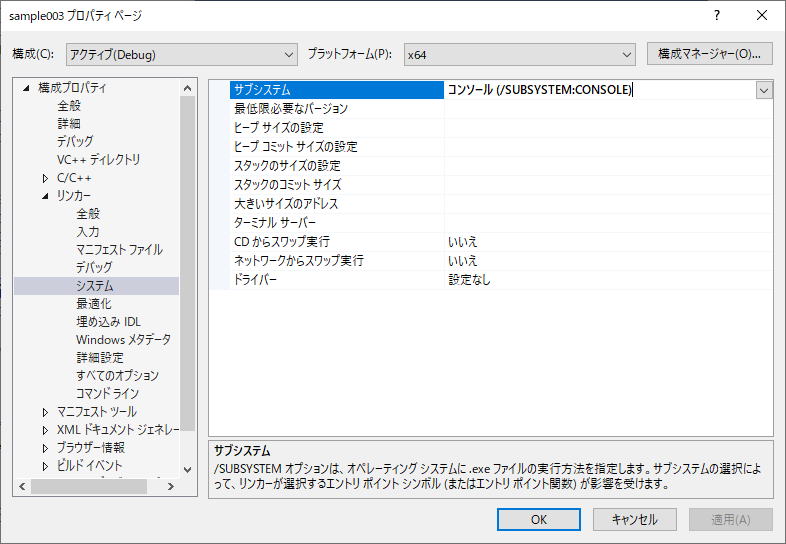Select 埋め込み IDL in the tree
Image resolution: width=786 pixels, height=544 pixels.
click(x=108, y=322)
